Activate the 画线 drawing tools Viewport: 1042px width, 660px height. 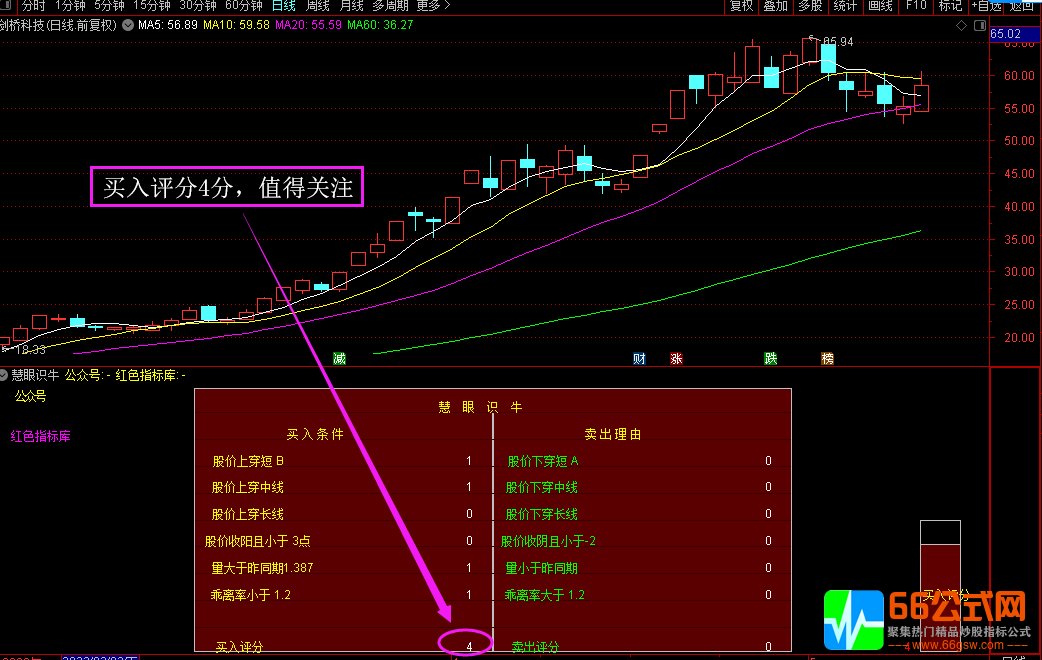coord(880,6)
